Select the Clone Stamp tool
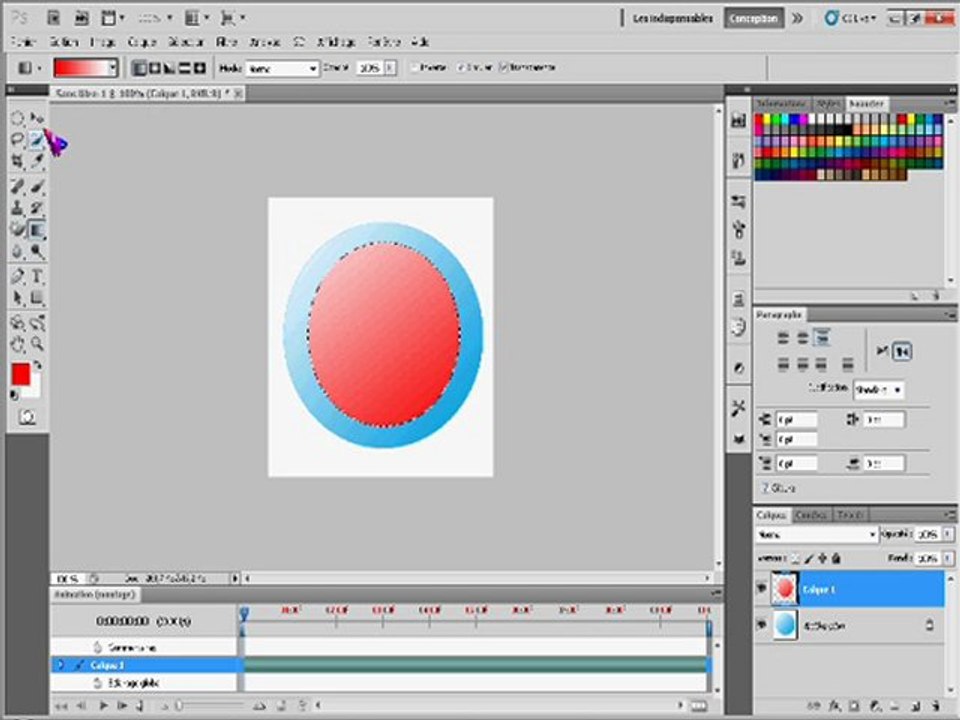Image resolution: width=960 pixels, height=720 pixels. tap(17, 208)
